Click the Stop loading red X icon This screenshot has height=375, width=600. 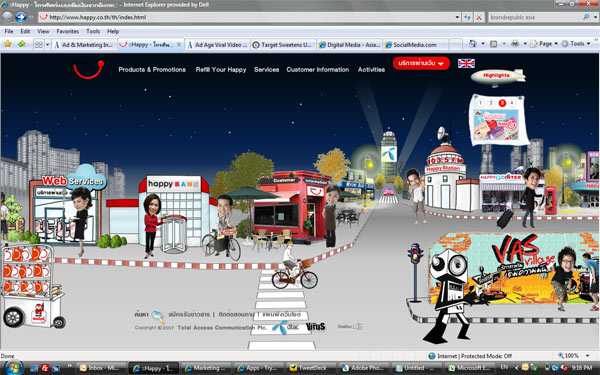[479, 17]
